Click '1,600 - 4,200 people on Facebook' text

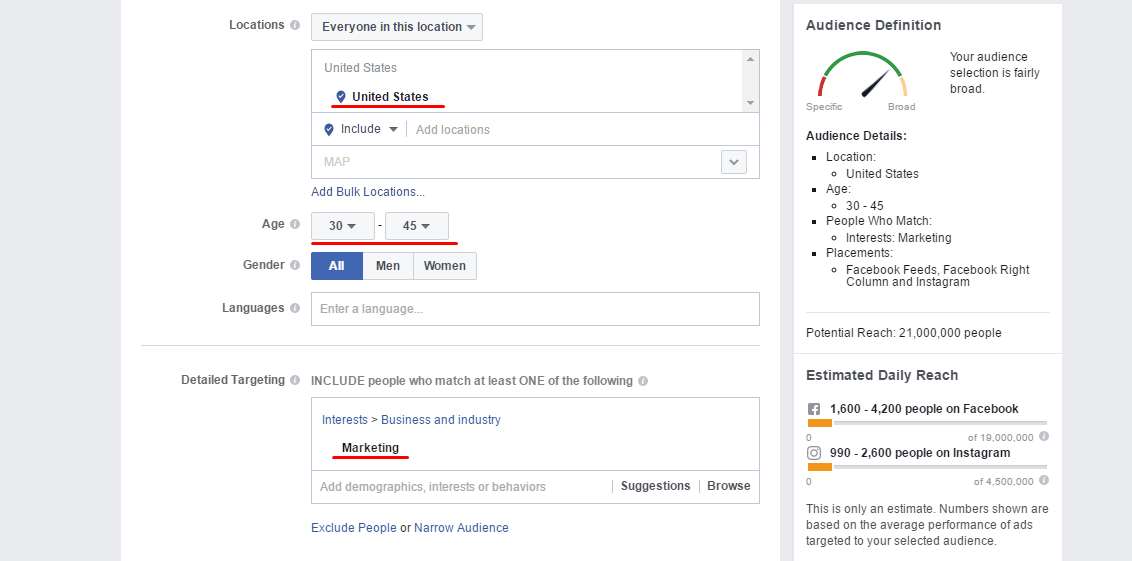924,409
